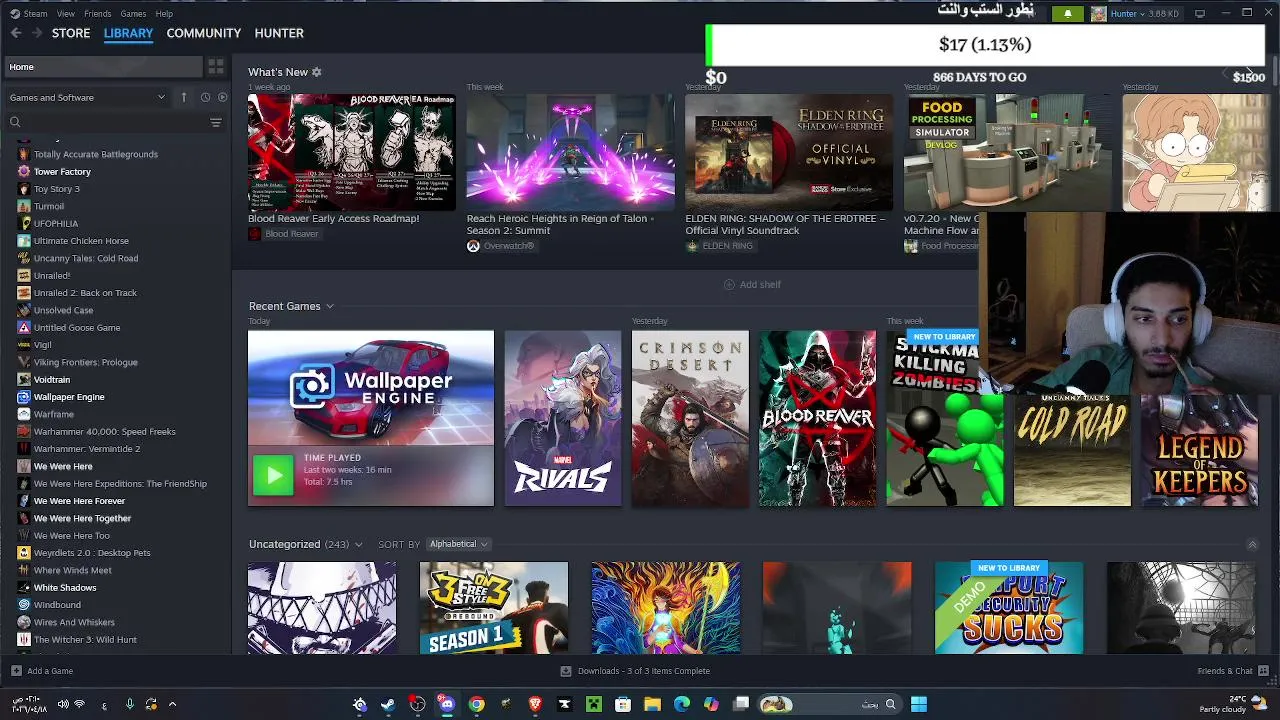1280x720 pixels.
Task: Open the Steam menu
Action: (x=35, y=13)
